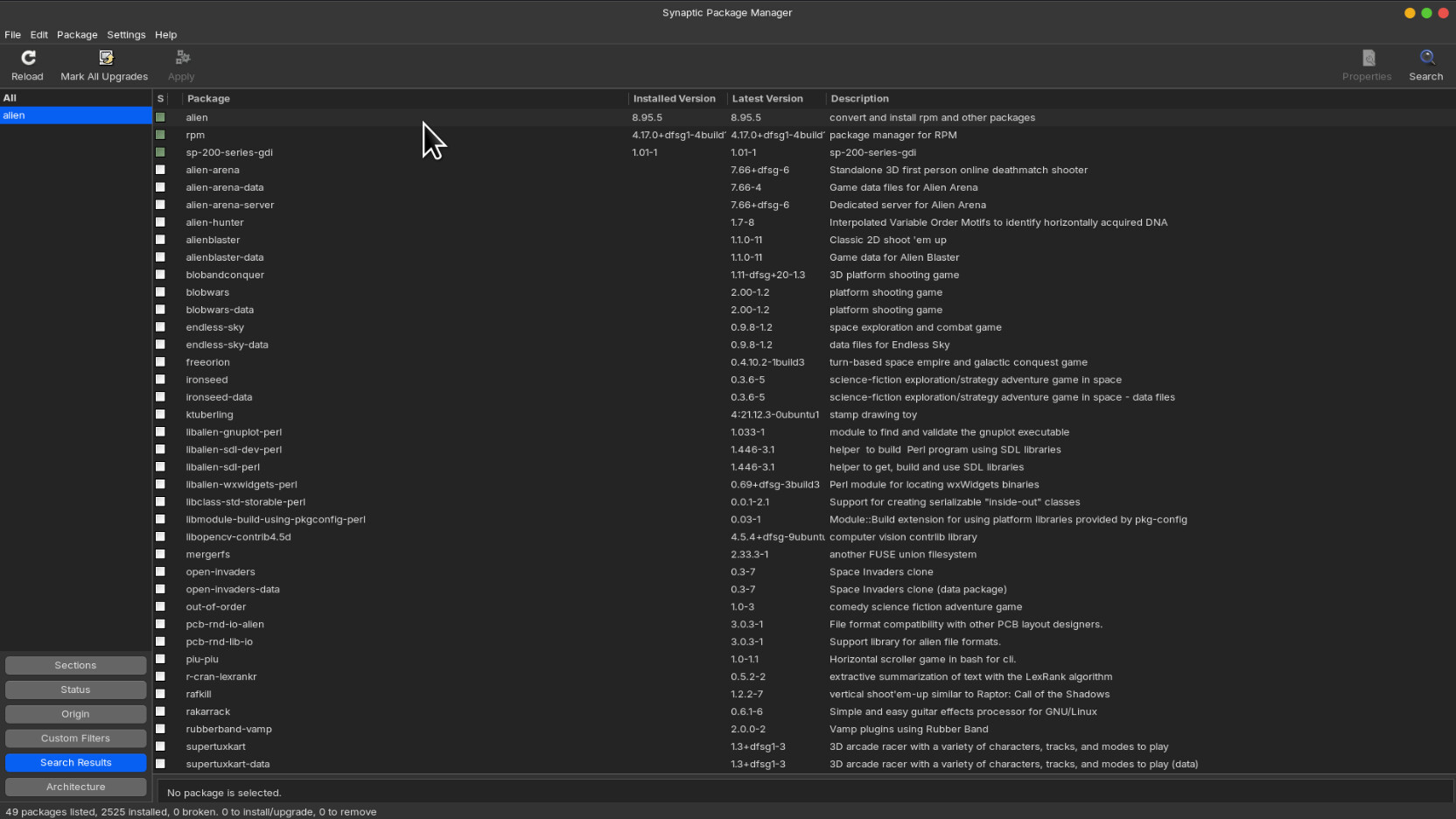
Task: Toggle status box for sp-200-series-gdi
Action: click(160, 152)
